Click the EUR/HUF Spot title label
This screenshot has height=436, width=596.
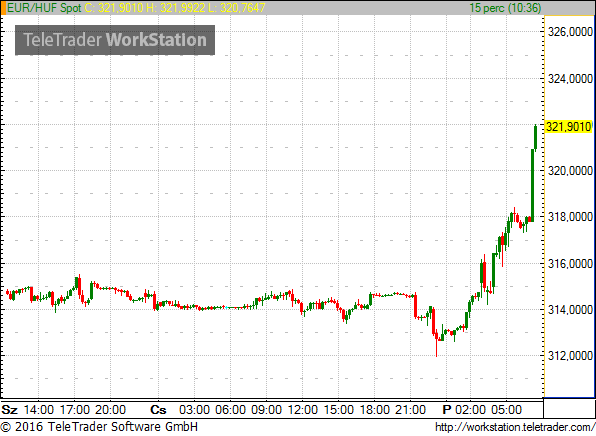pyautogui.click(x=44, y=8)
